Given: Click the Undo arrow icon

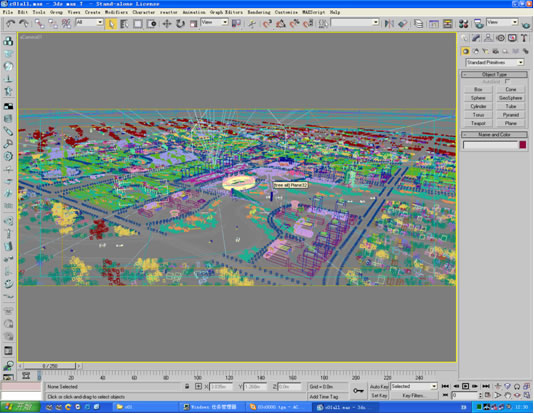Looking at the screenshot, I should 11,23.
